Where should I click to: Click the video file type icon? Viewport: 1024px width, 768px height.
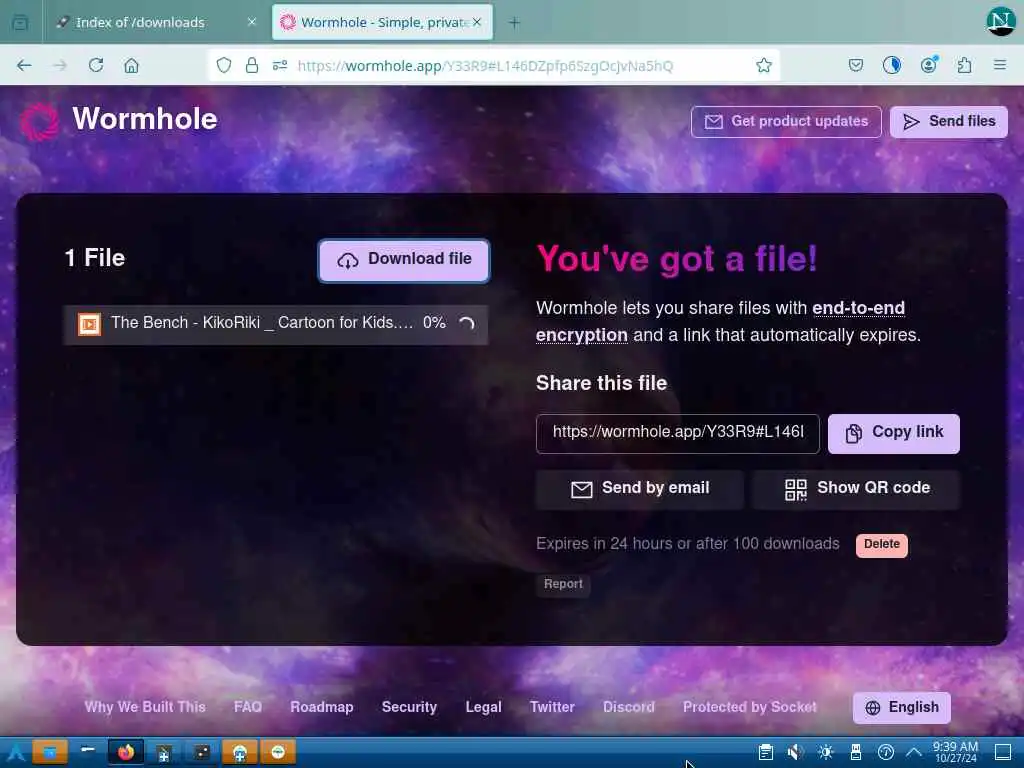coord(89,323)
